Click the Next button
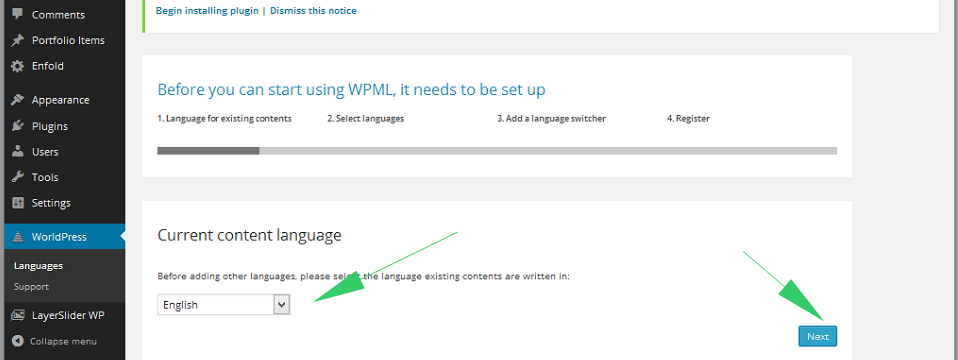The height and width of the screenshot is (360, 958). [x=817, y=336]
